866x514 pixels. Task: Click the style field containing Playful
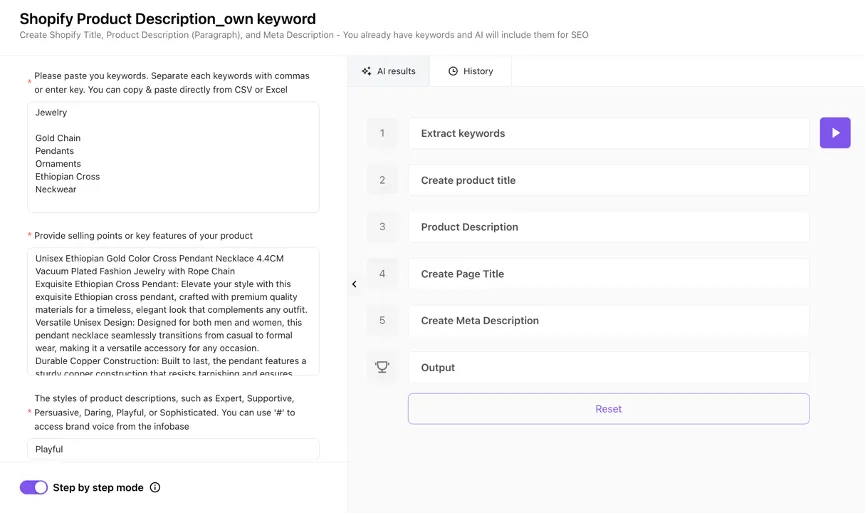pyautogui.click(x=173, y=449)
